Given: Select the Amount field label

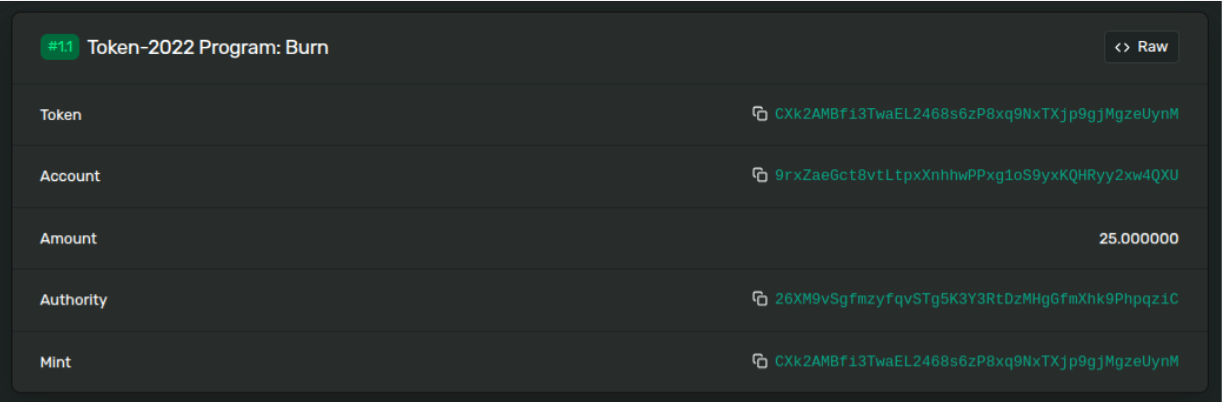Looking at the screenshot, I should coord(68,239).
